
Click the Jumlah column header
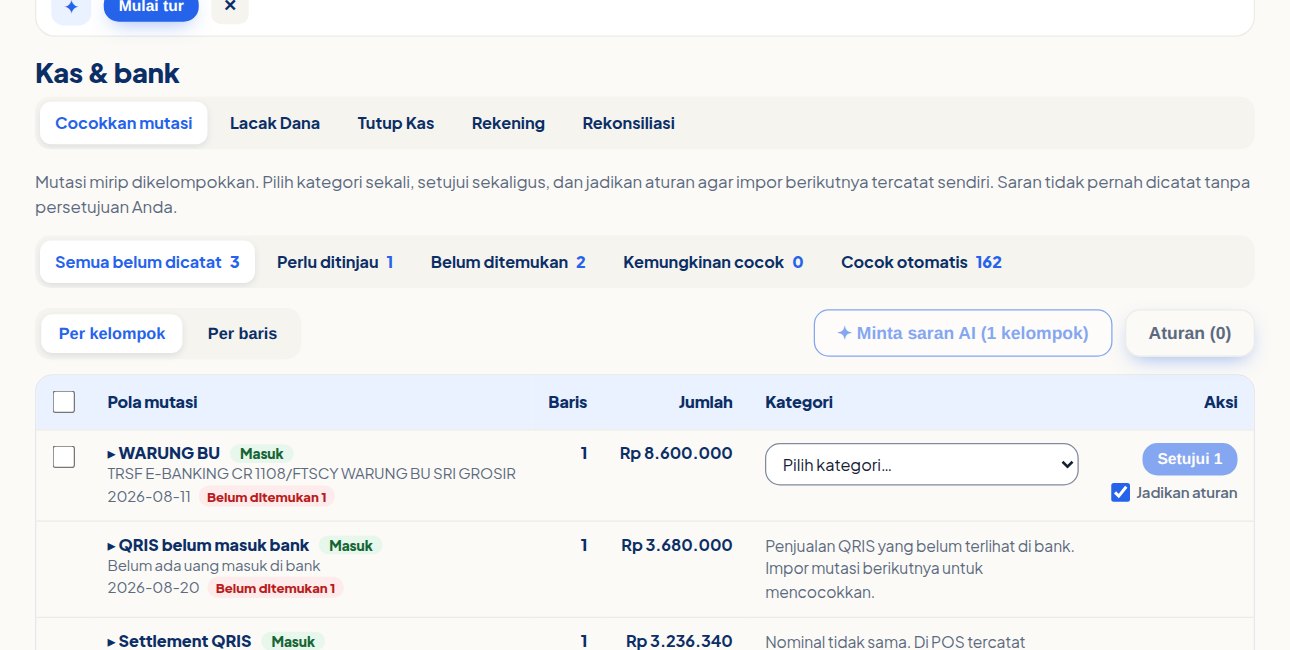coord(706,402)
